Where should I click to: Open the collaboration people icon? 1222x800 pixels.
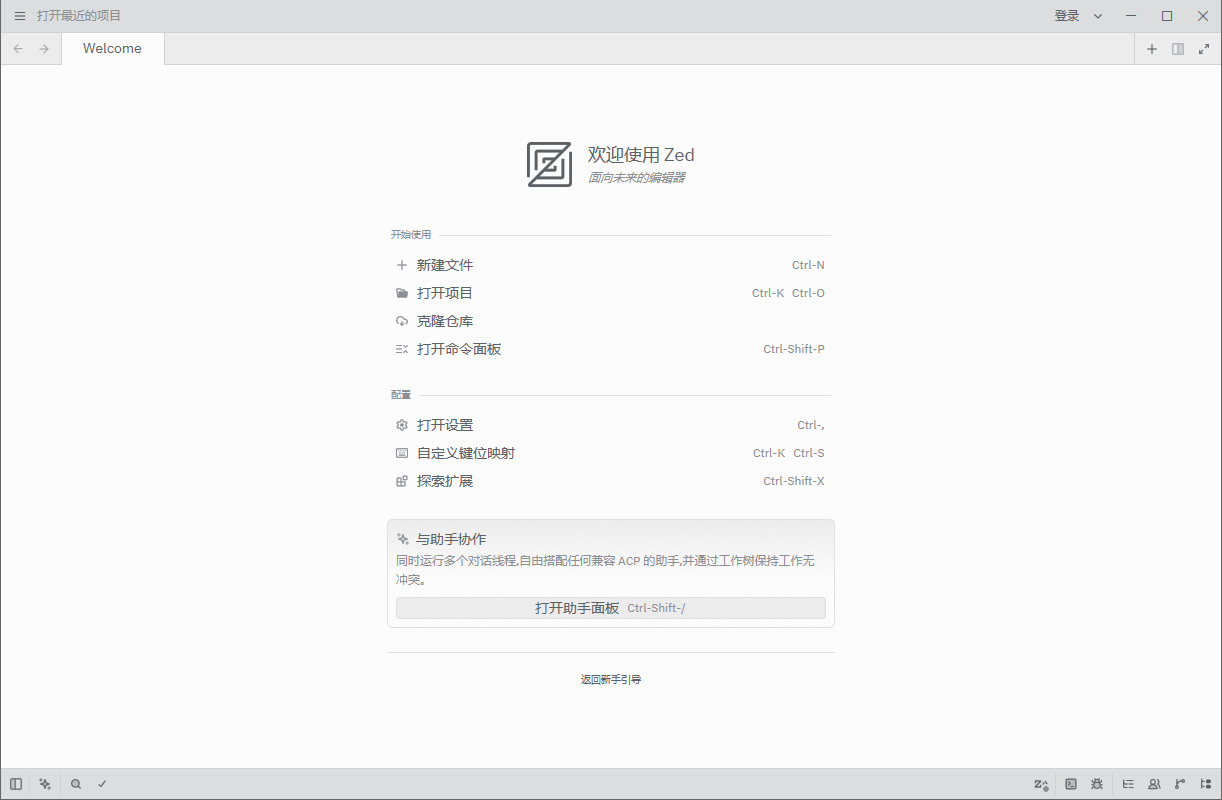pos(1154,784)
